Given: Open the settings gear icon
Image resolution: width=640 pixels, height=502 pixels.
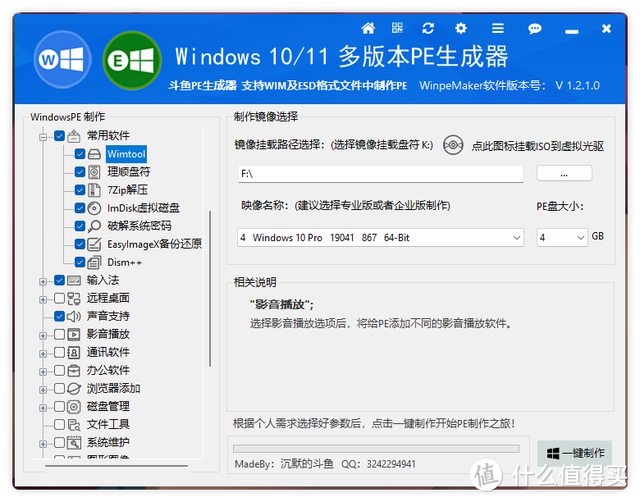Looking at the screenshot, I should pyautogui.click(x=461, y=28).
